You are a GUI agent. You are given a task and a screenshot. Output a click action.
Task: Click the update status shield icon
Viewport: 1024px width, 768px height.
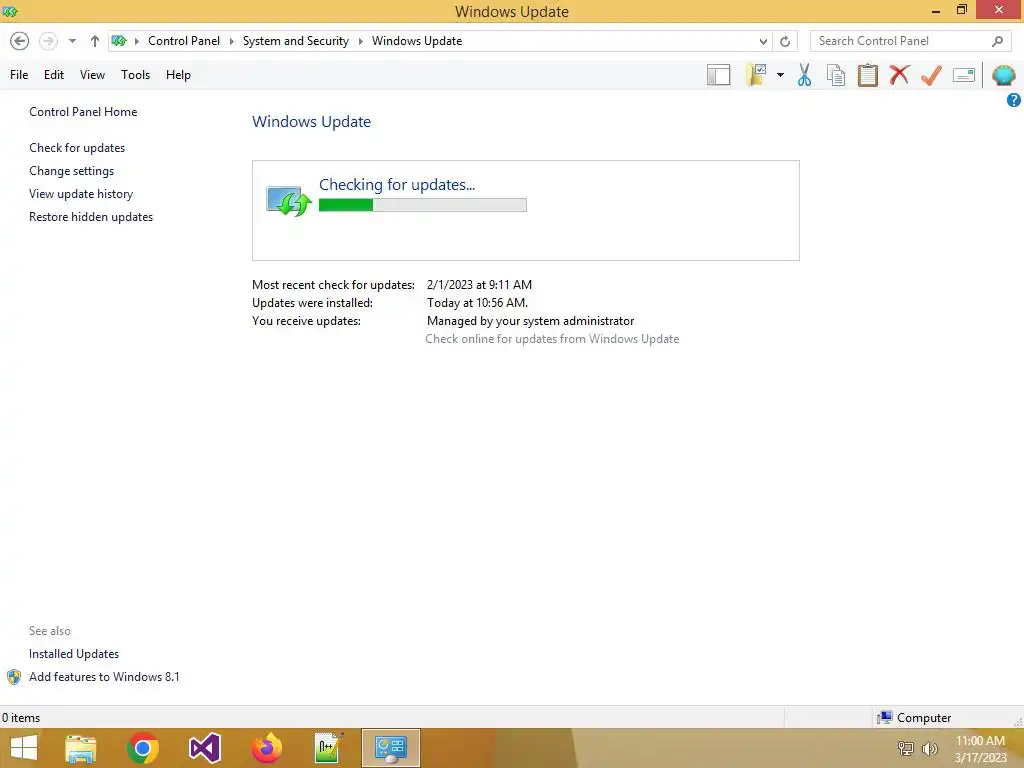(288, 201)
